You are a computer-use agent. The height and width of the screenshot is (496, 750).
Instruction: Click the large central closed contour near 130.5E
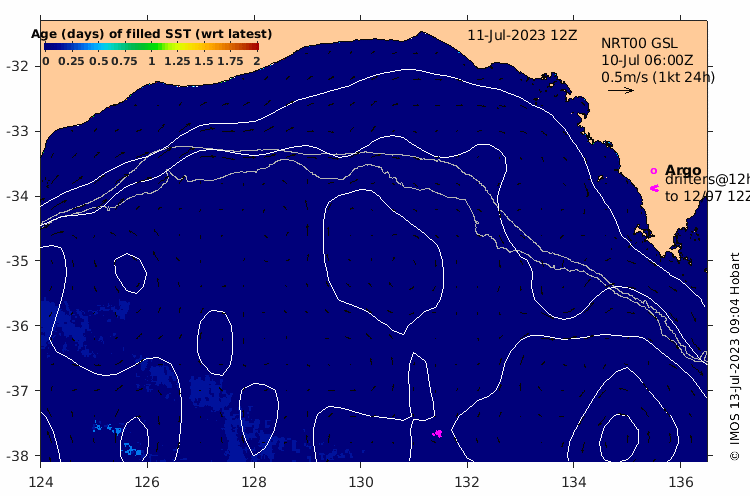pos(383,262)
